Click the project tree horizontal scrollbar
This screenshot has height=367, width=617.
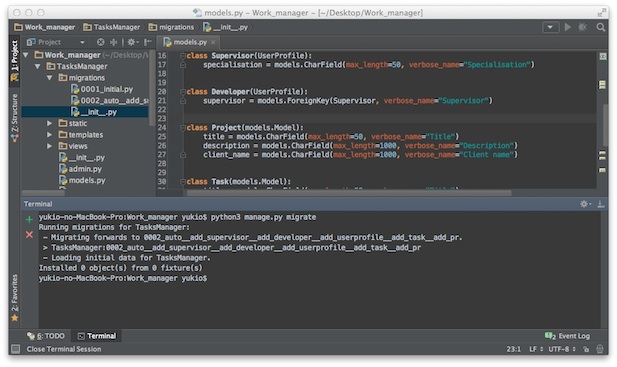43,193
